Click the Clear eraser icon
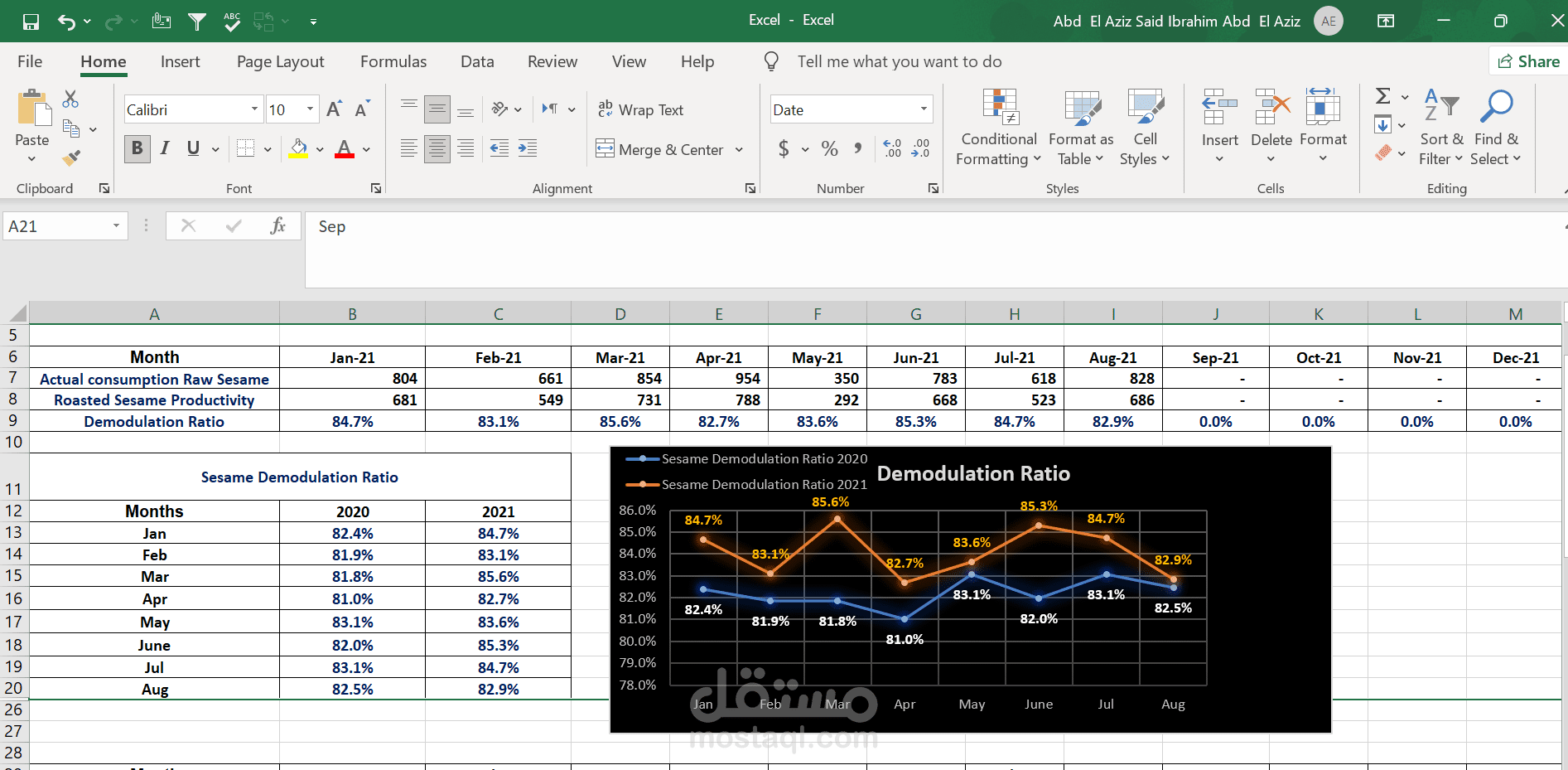 1382,153
